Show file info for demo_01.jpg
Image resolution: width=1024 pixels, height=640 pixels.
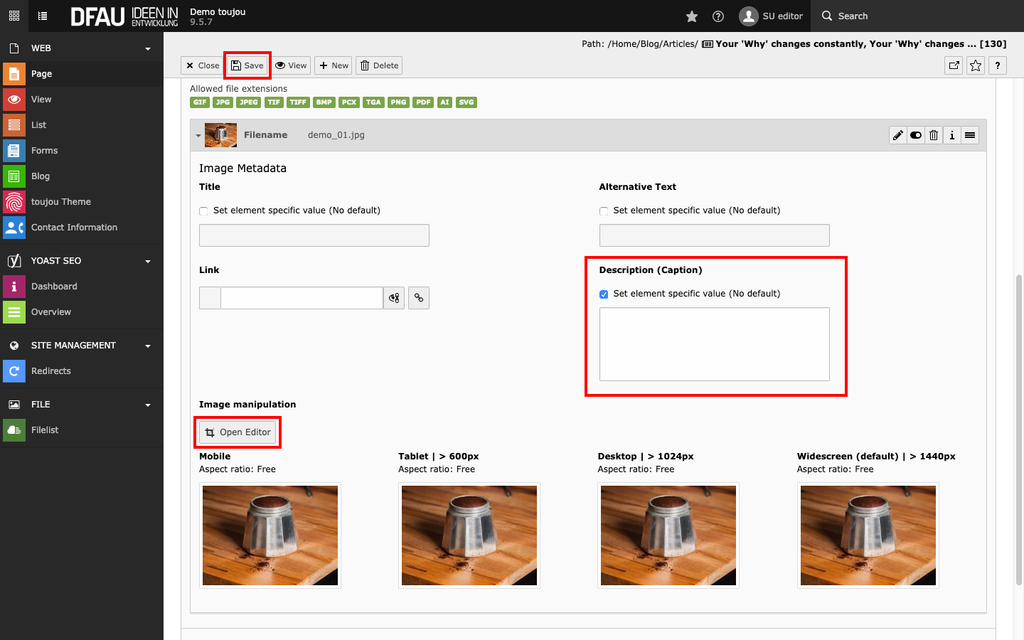(952, 135)
